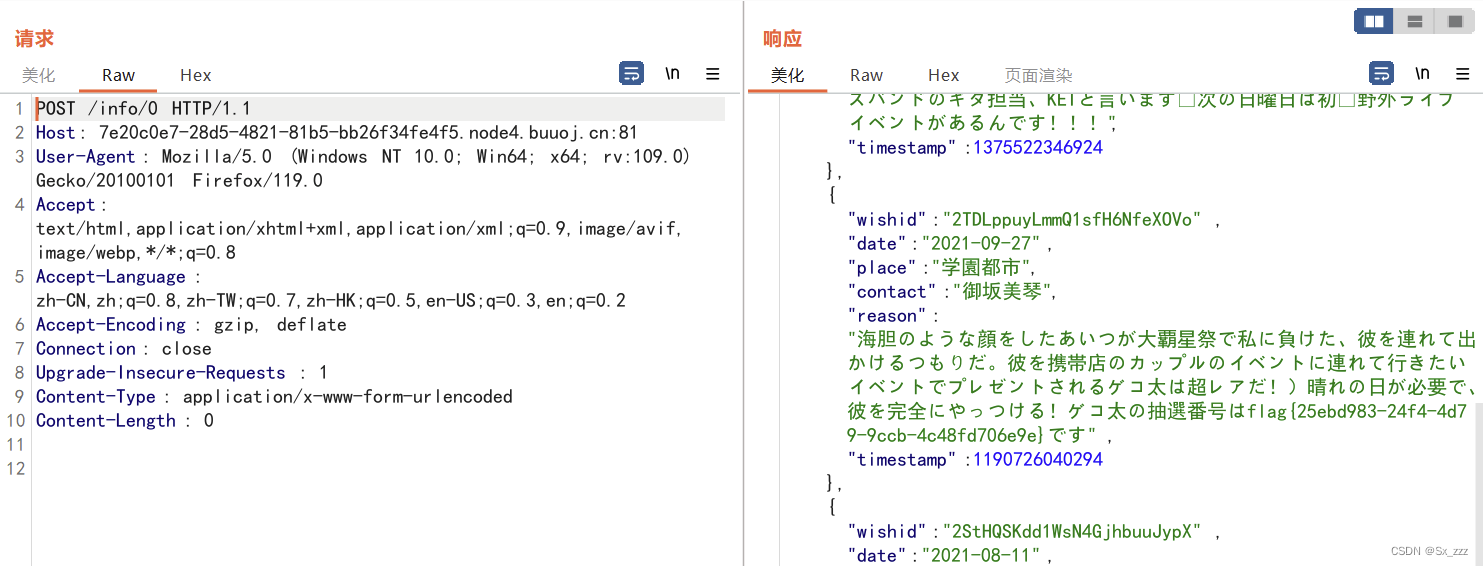The width and height of the screenshot is (1483, 566).
Task: Click the Upgrade-Insecure-Requests header line
Action: (x=182, y=373)
